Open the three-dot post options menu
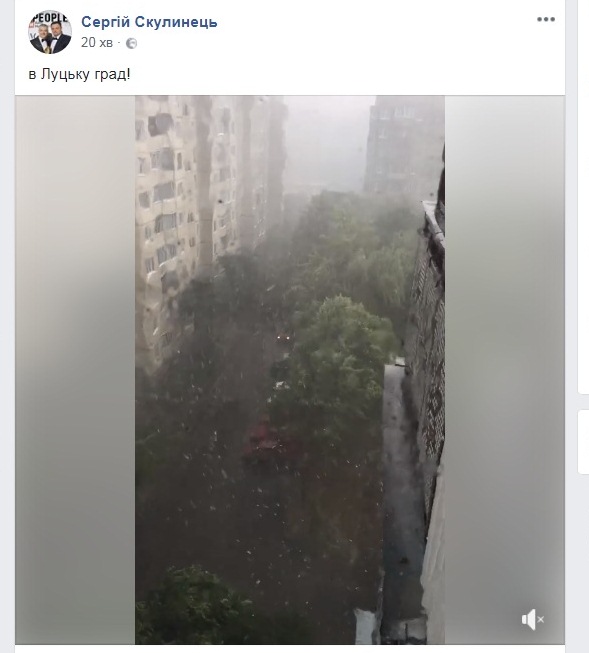Image resolution: width=589 pixels, height=653 pixels. coord(546,19)
